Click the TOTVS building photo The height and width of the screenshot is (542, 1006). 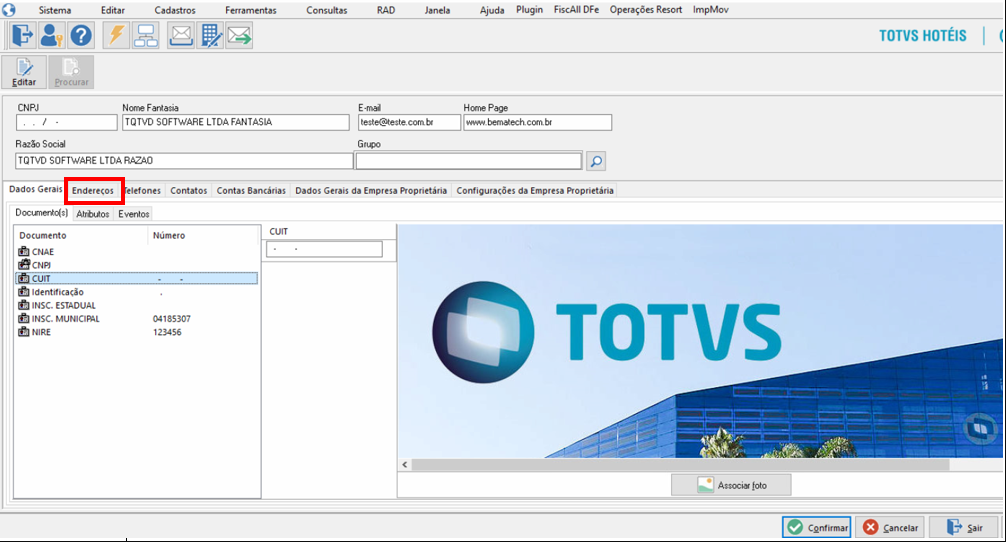tap(700, 341)
